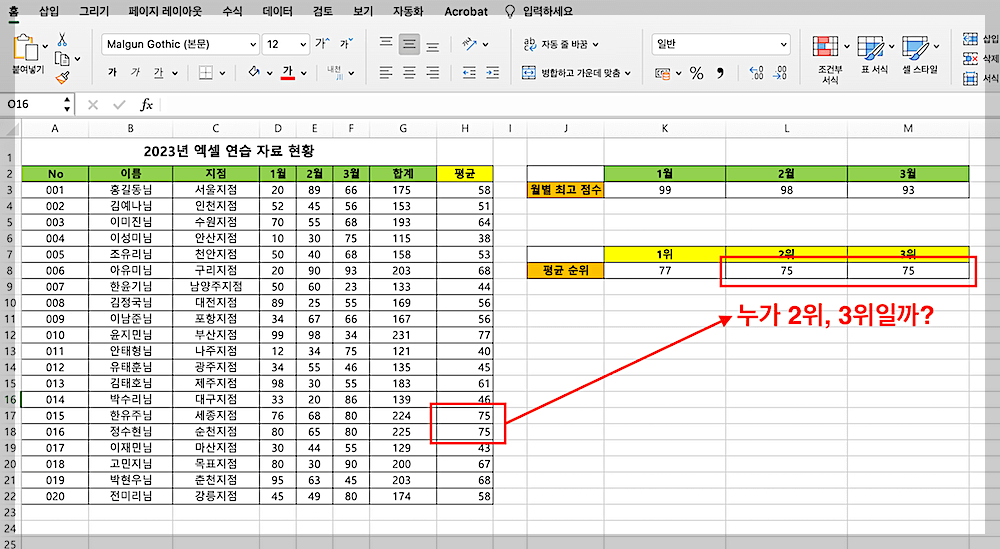The image size is (1000, 549).
Task: Click Increase Decimal icon
Action: click(756, 73)
